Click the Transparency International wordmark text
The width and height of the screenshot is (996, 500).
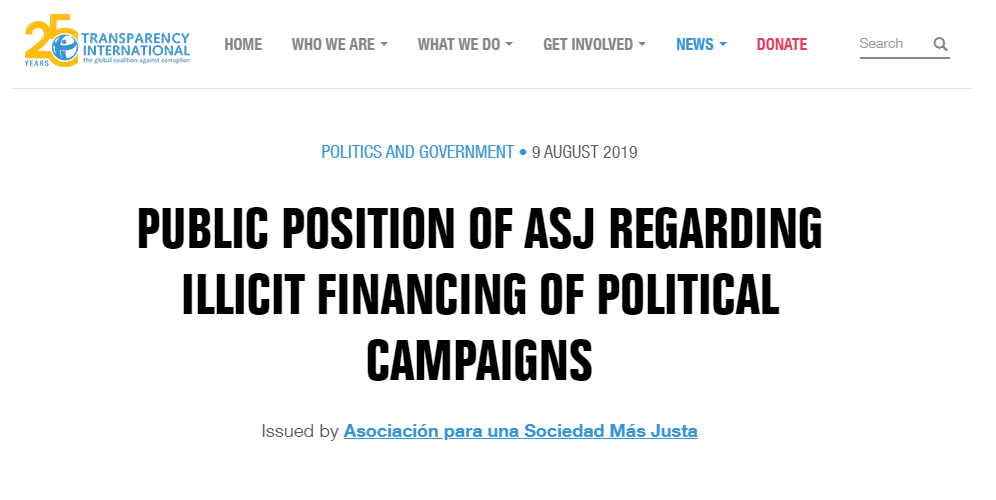(x=135, y=44)
